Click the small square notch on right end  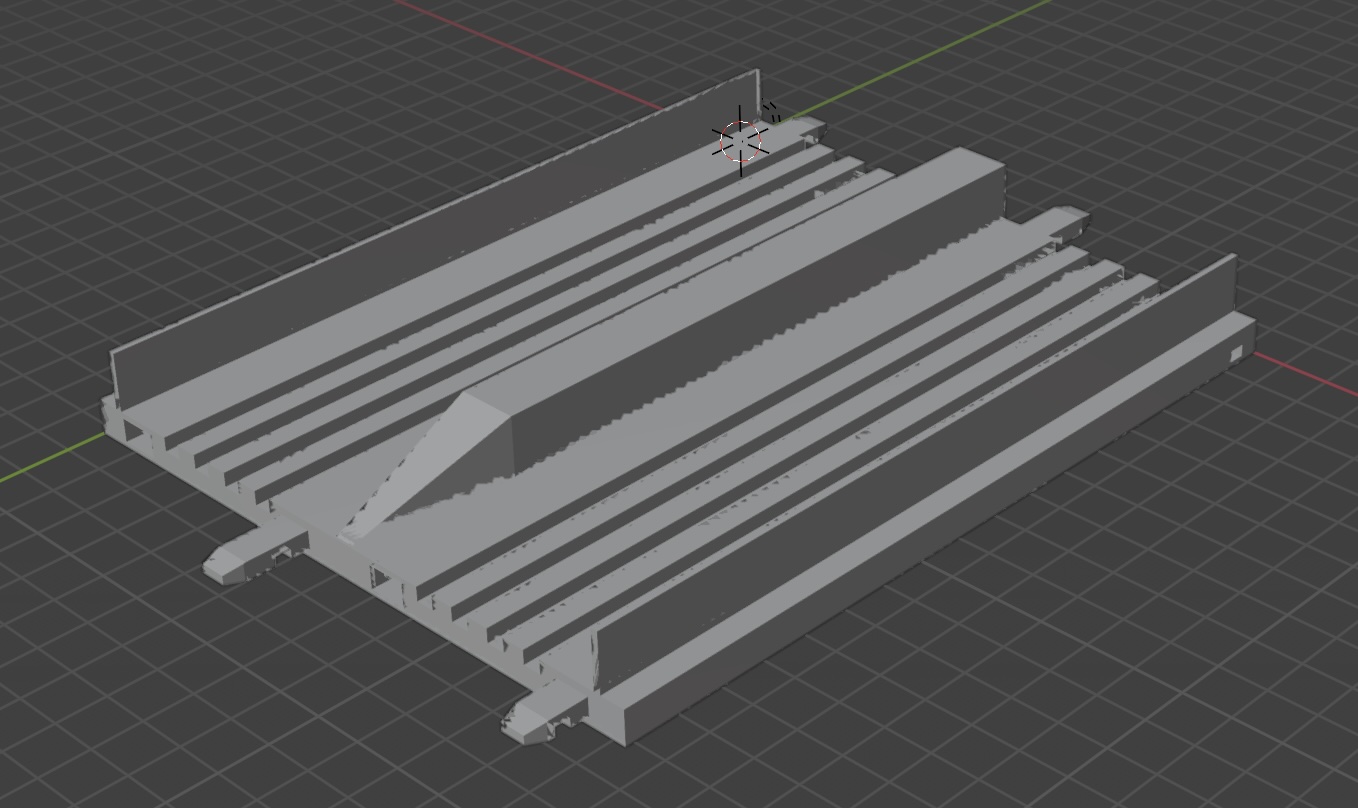(x=1236, y=354)
